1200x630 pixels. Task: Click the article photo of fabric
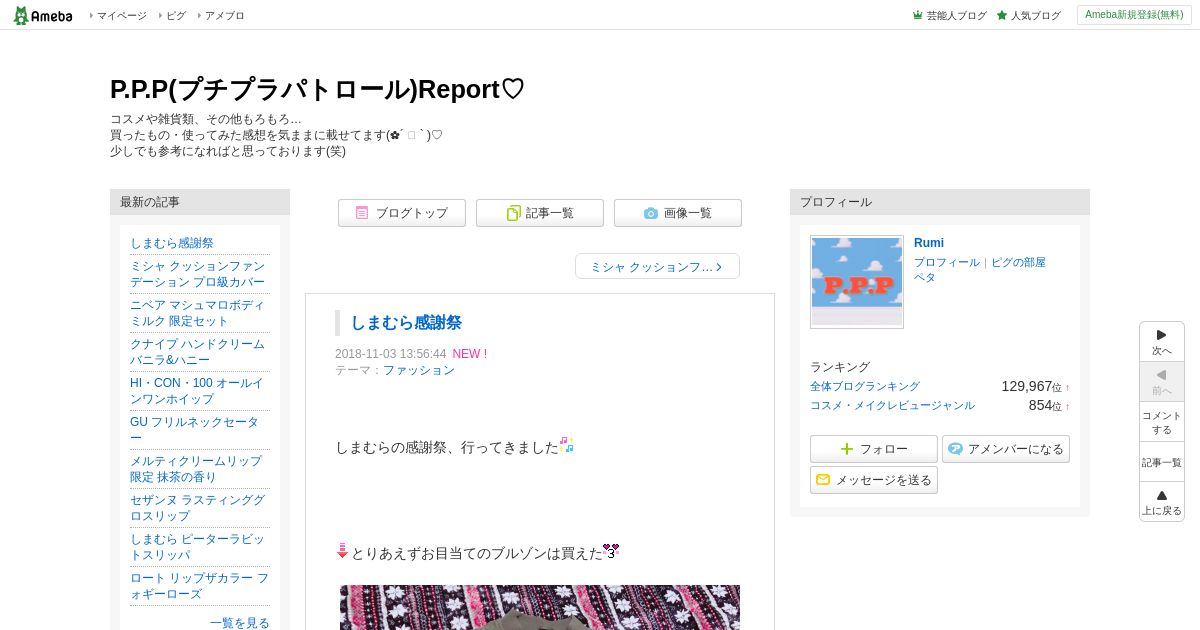point(540,608)
